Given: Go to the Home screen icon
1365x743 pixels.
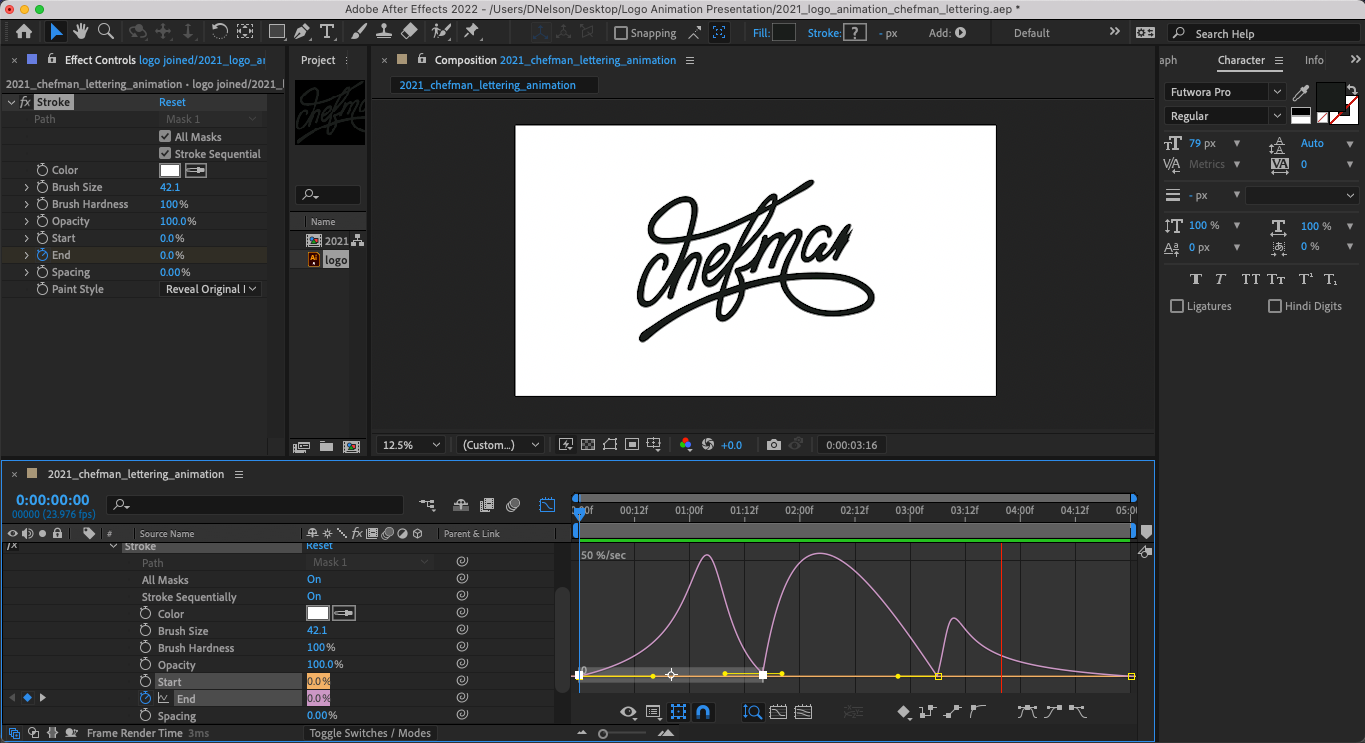Looking at the screenshot, I should pos(23,32).
